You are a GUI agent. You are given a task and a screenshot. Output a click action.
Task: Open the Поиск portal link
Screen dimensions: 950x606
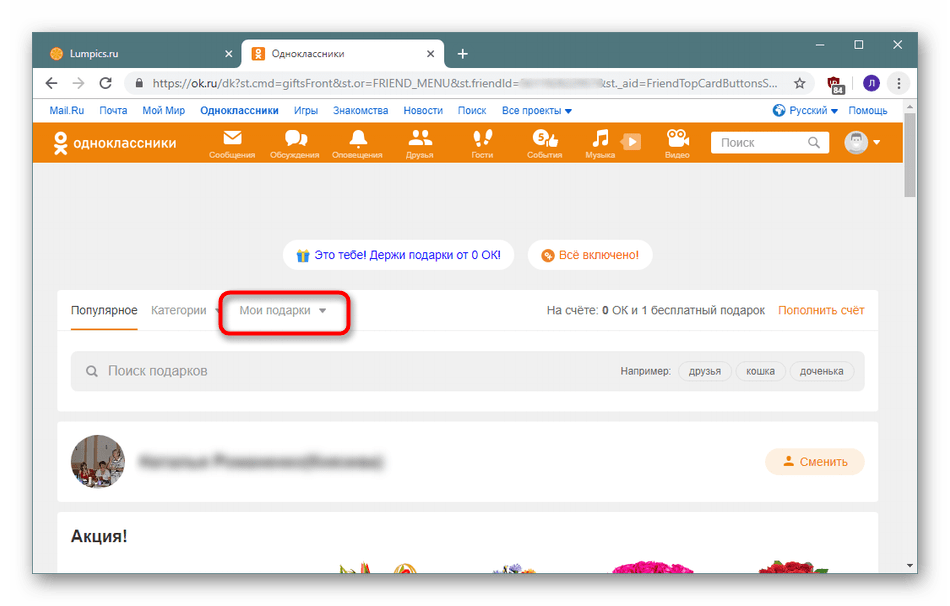tap(472, 110)
